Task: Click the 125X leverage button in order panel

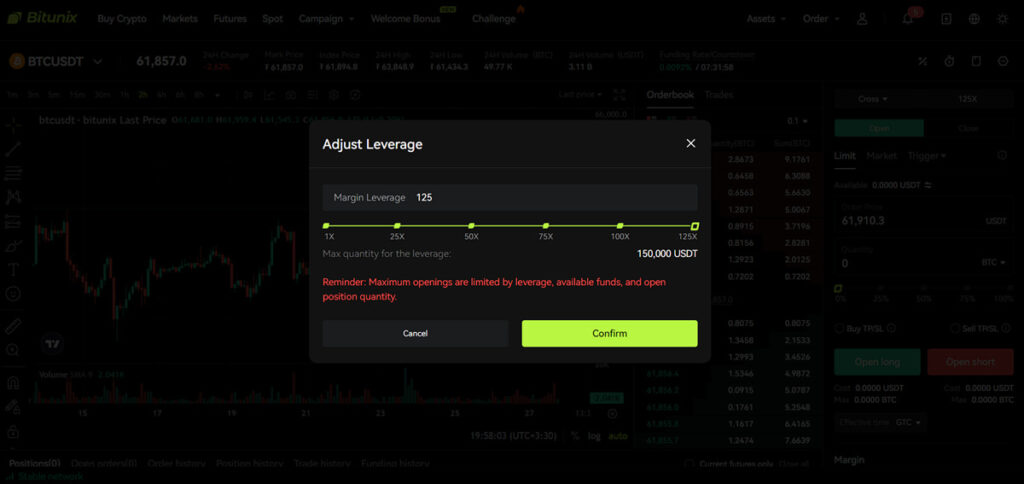Action: 967,99
